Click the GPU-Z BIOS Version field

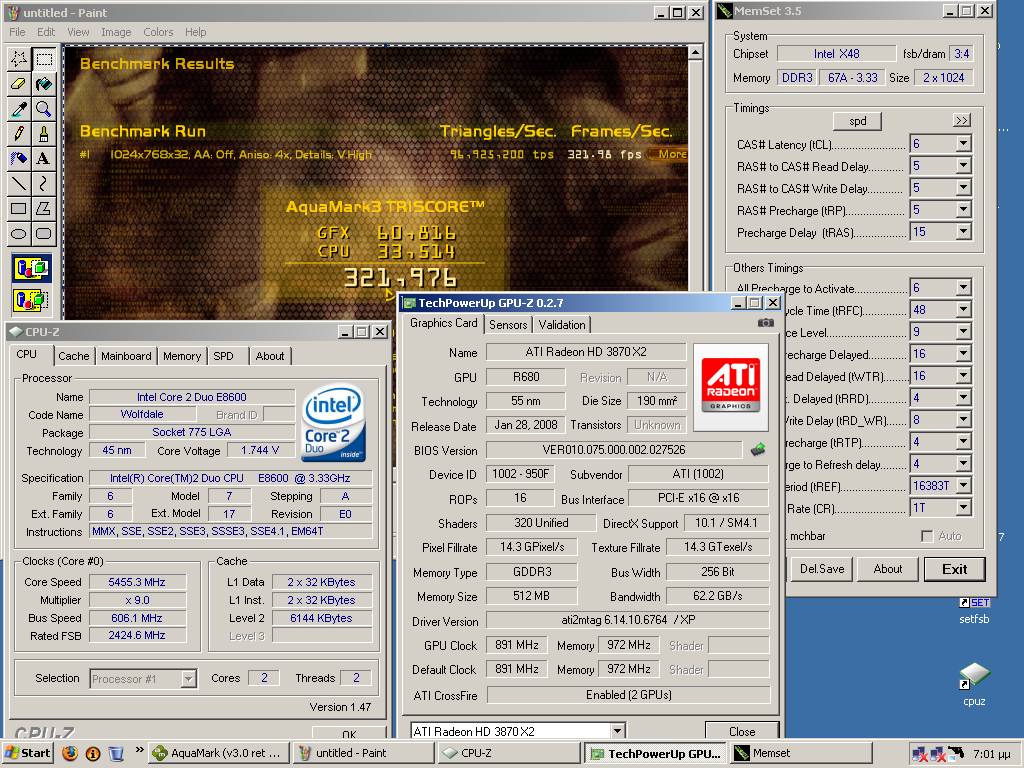point(614,449)
